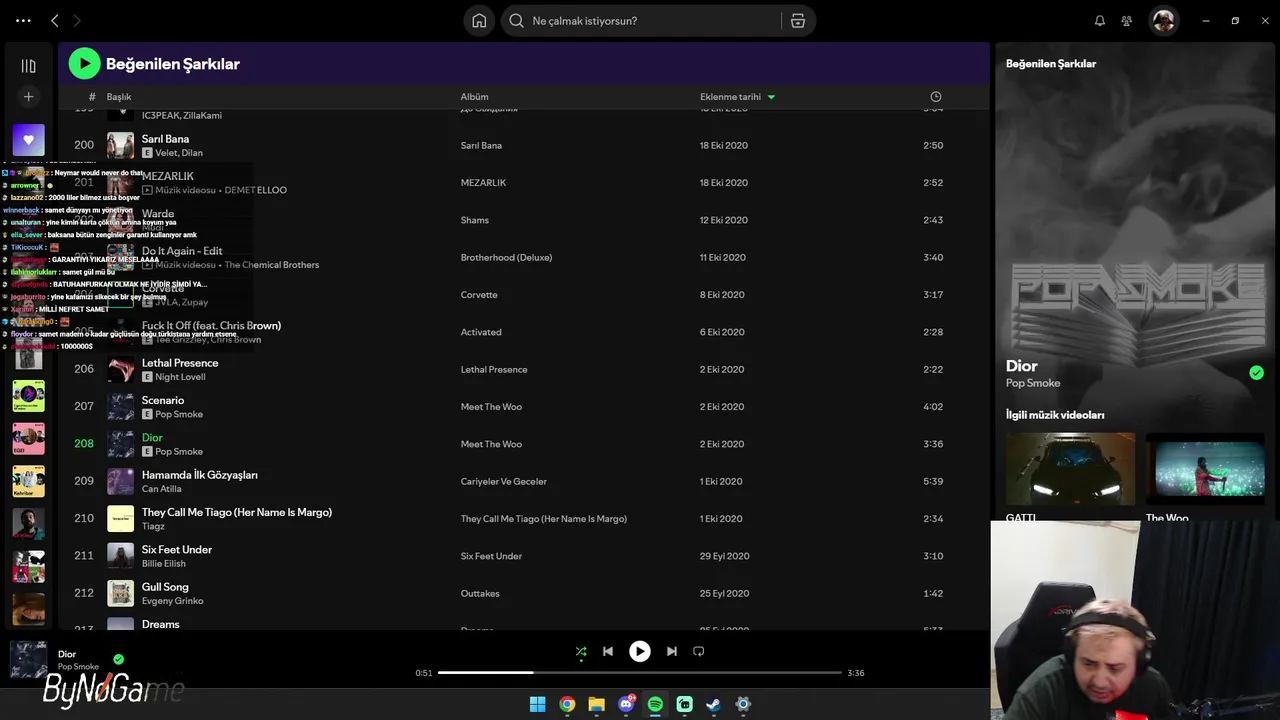Open Meet The Woo album in Scenario row
This screenshot has height=720, width=1280.
click(x=491, y=407)
